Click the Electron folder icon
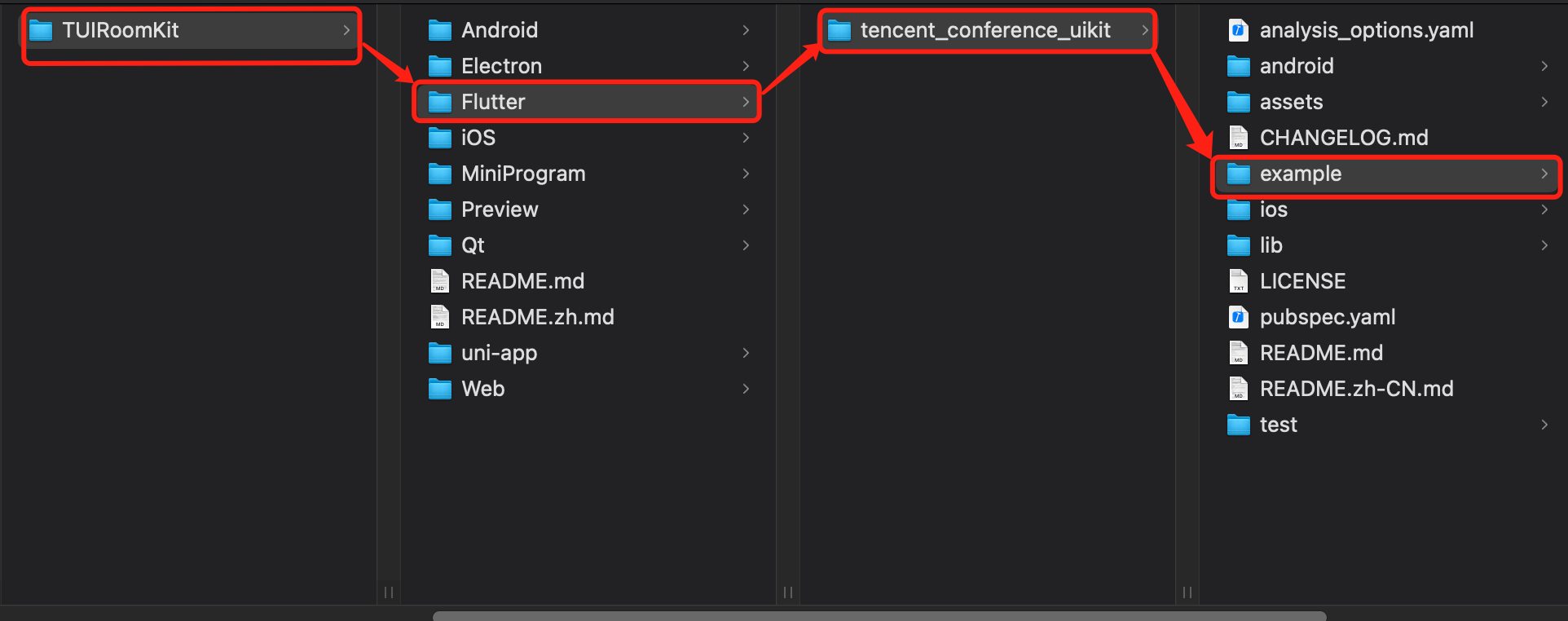This screenshot has width=1568, height=621. click(440, 66)
